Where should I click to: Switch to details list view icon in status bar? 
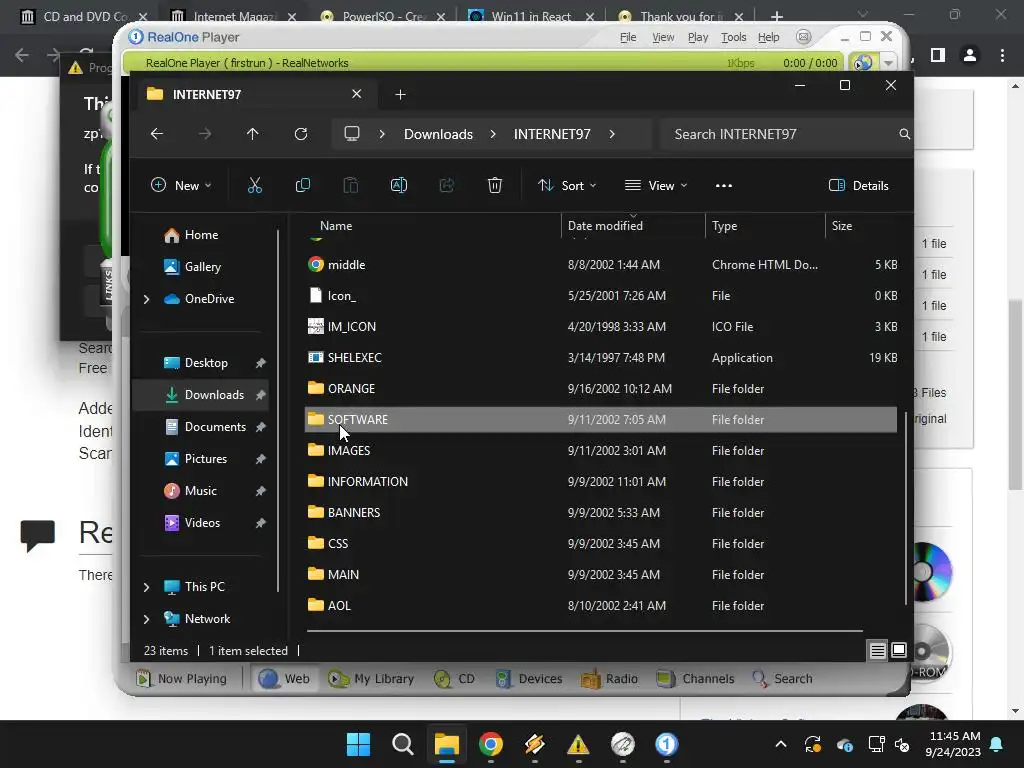coord(877,650)
